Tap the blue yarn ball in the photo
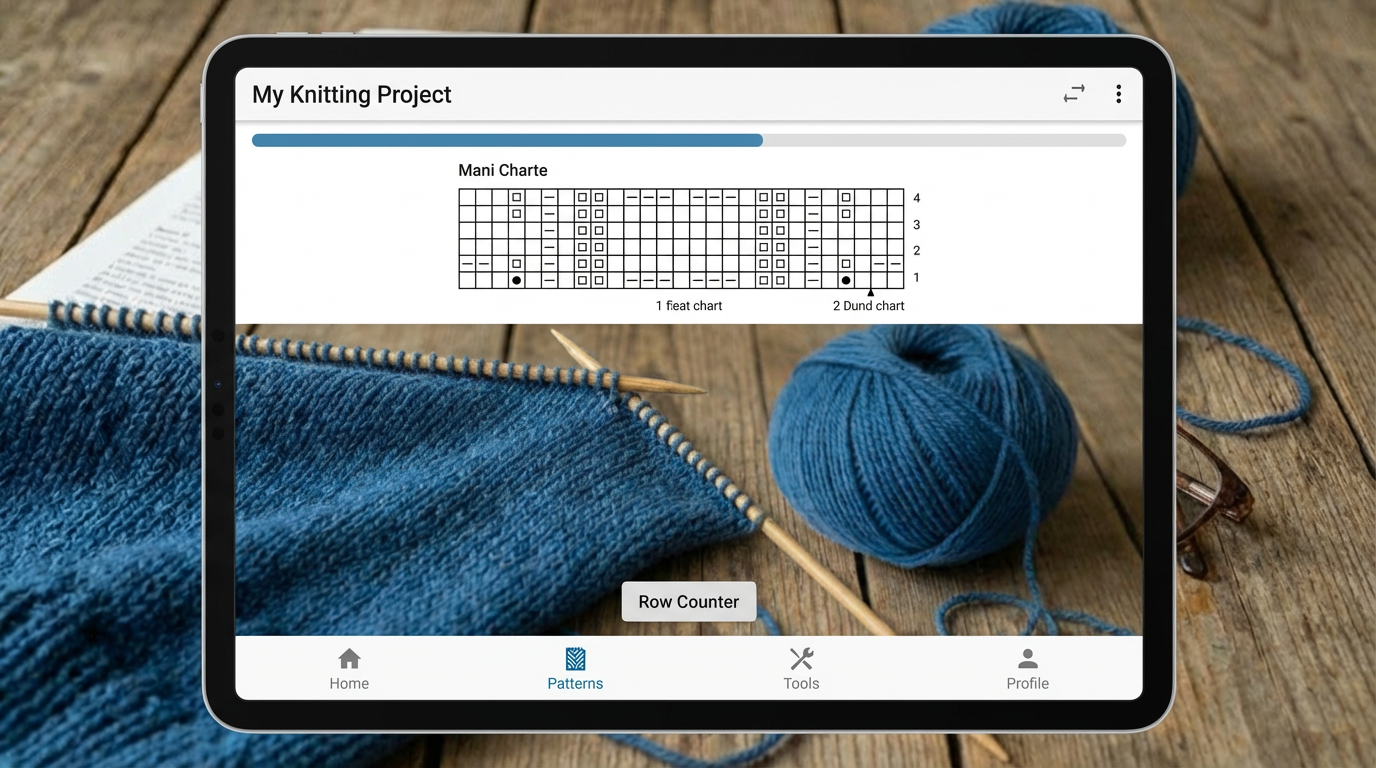The image size is (1376, 768). [920, 440]
